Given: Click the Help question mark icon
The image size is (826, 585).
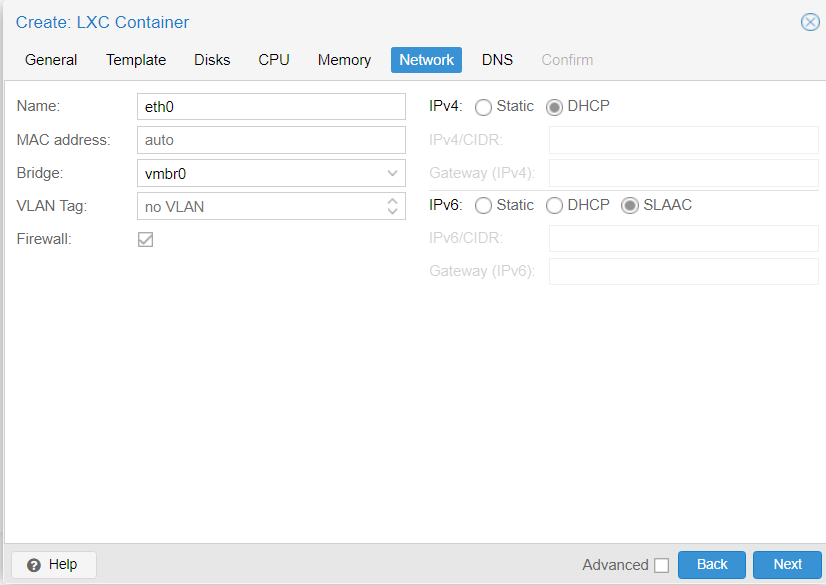Looking at the screenshot, I should tap(35, 564).
